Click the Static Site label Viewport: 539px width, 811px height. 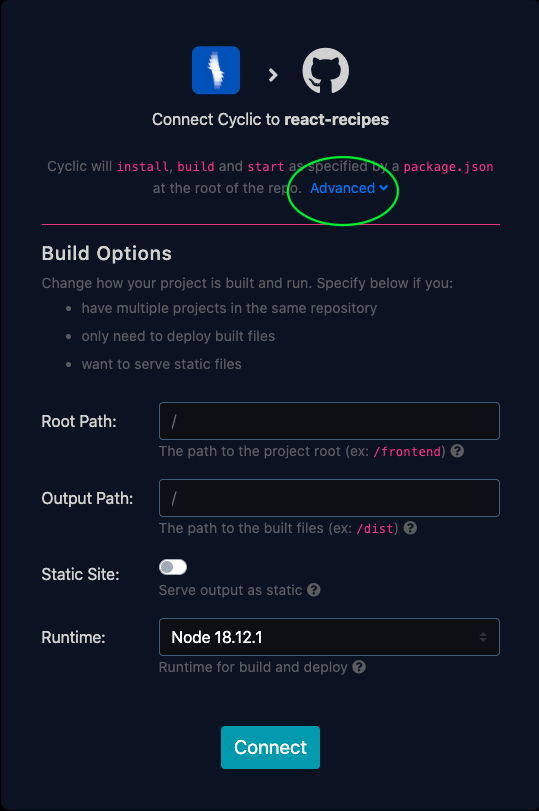click(80, 575)
